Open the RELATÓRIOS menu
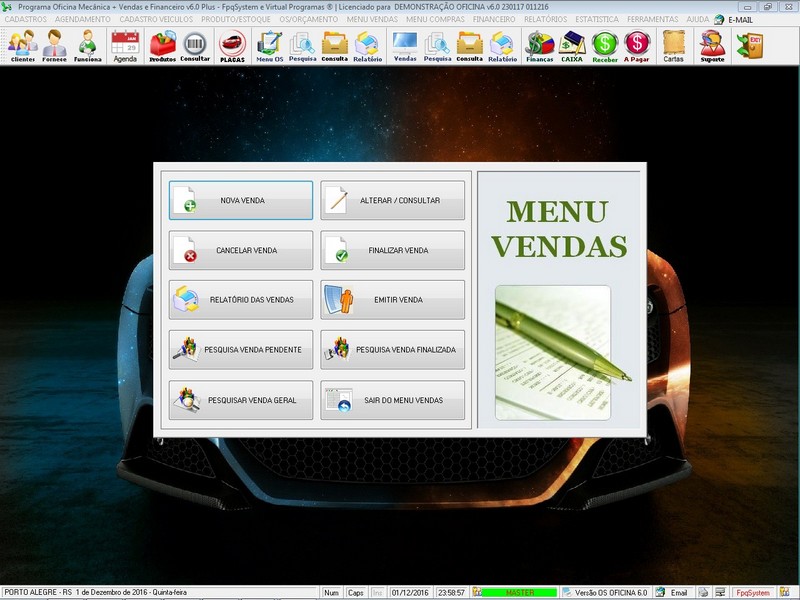The image size is (800, 600). pyautogui.click(x=545, y=19)
